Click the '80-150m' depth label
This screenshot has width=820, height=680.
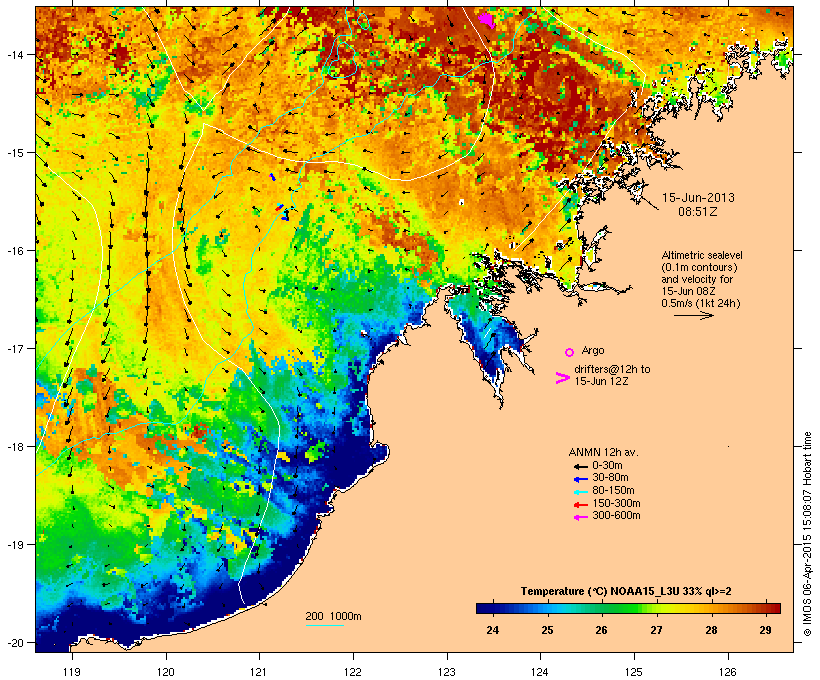click(613, 491)
